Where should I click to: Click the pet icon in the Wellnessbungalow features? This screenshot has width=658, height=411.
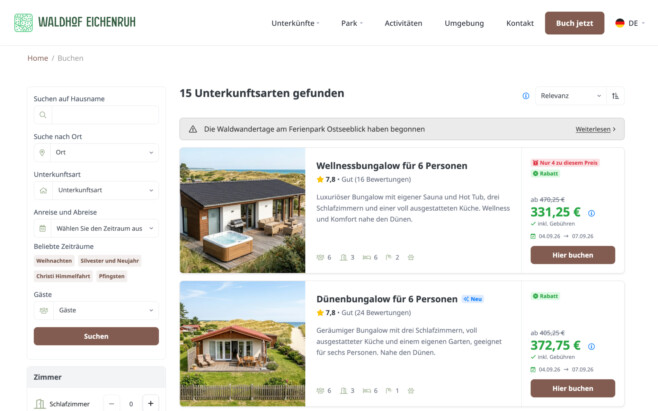[x=411, y=257]
